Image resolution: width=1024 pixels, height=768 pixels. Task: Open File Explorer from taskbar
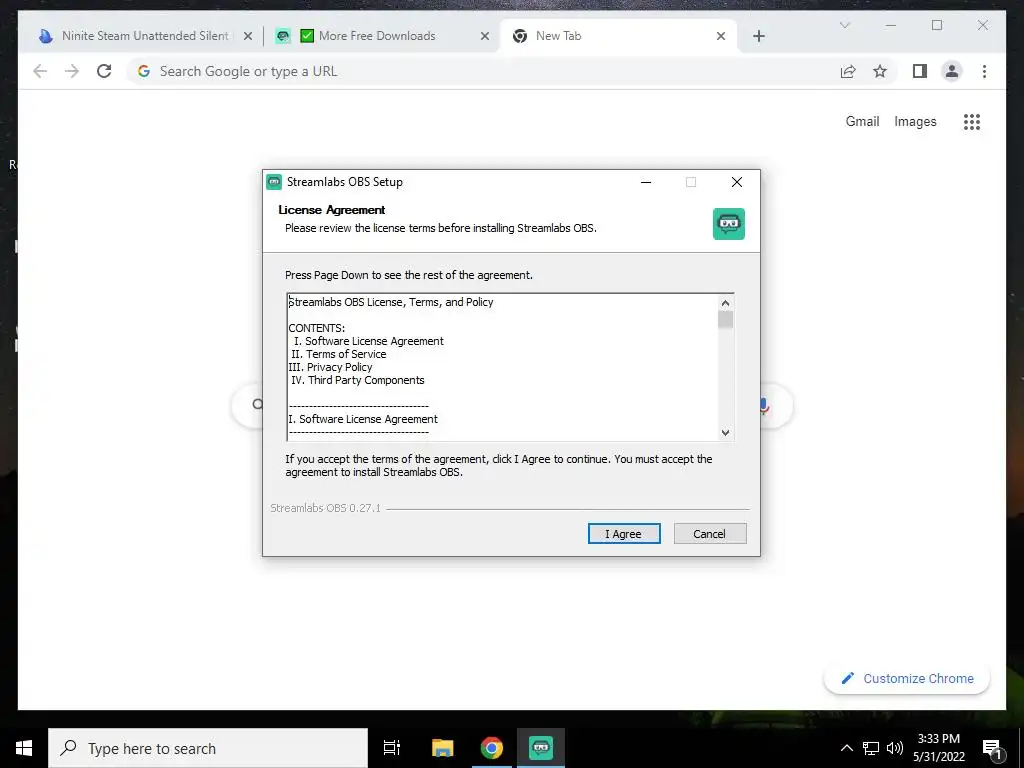point(442,748)
